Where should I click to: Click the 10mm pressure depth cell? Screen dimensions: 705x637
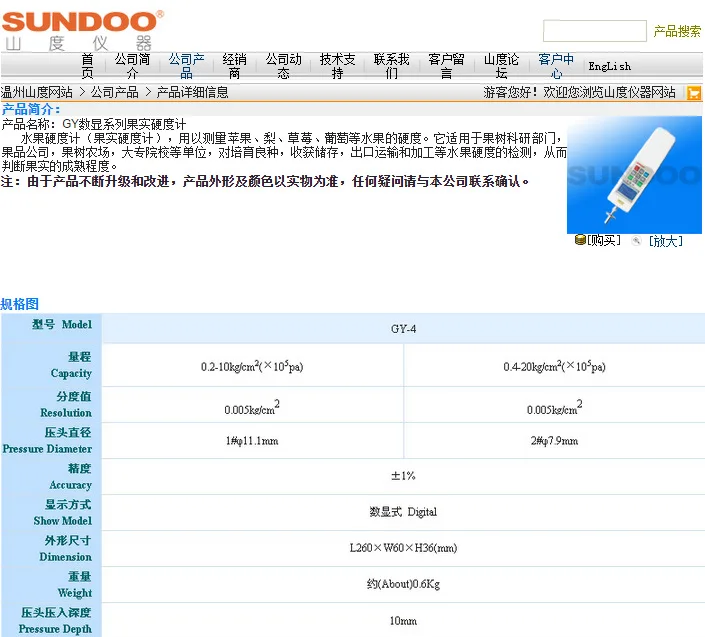[403, 620]
